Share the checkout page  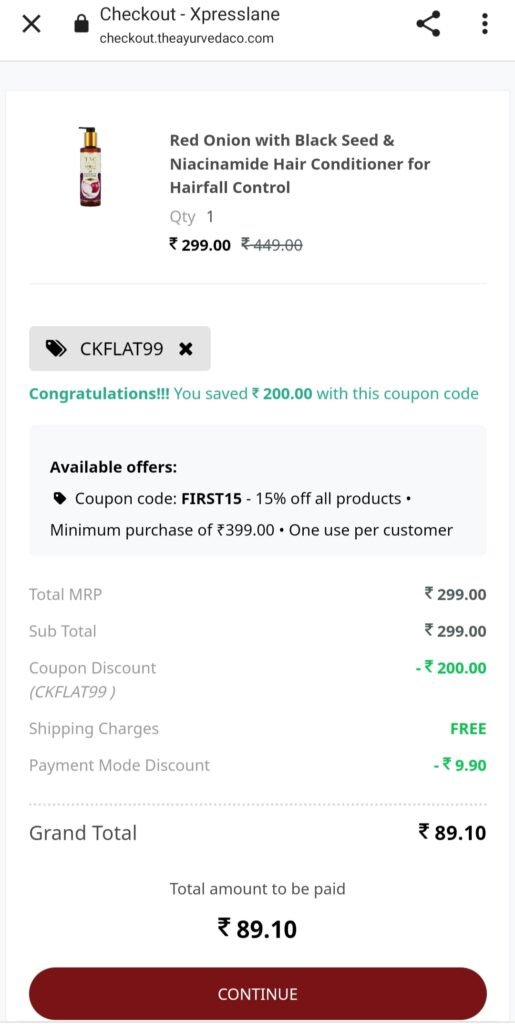[x=428, y=24]
